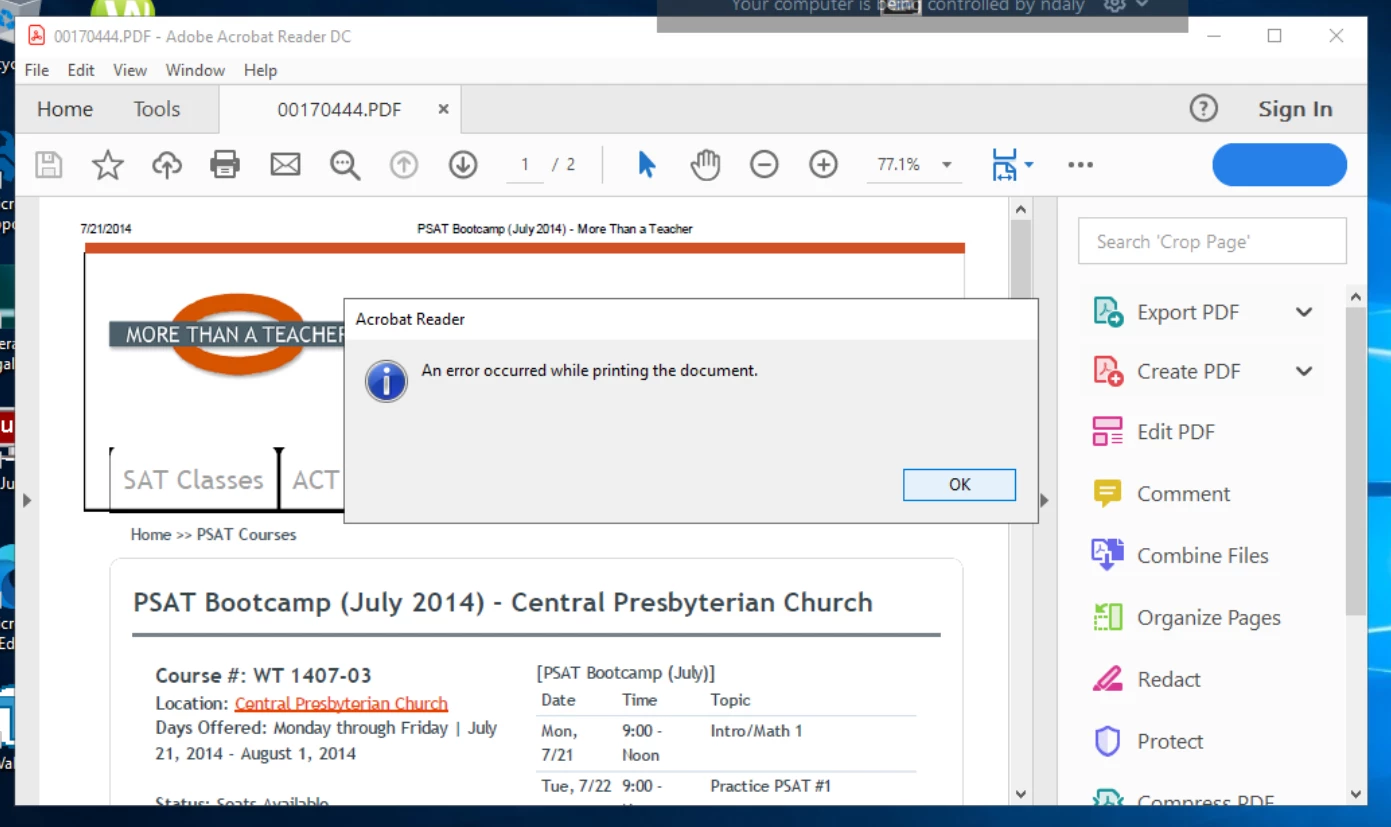Click the Sign In button

tap(1295, 109)
